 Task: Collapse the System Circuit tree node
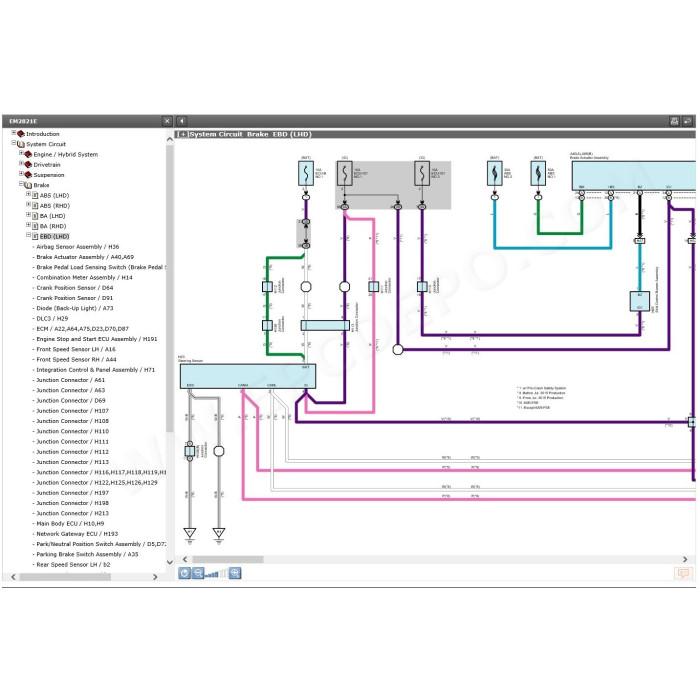point(13,143)
